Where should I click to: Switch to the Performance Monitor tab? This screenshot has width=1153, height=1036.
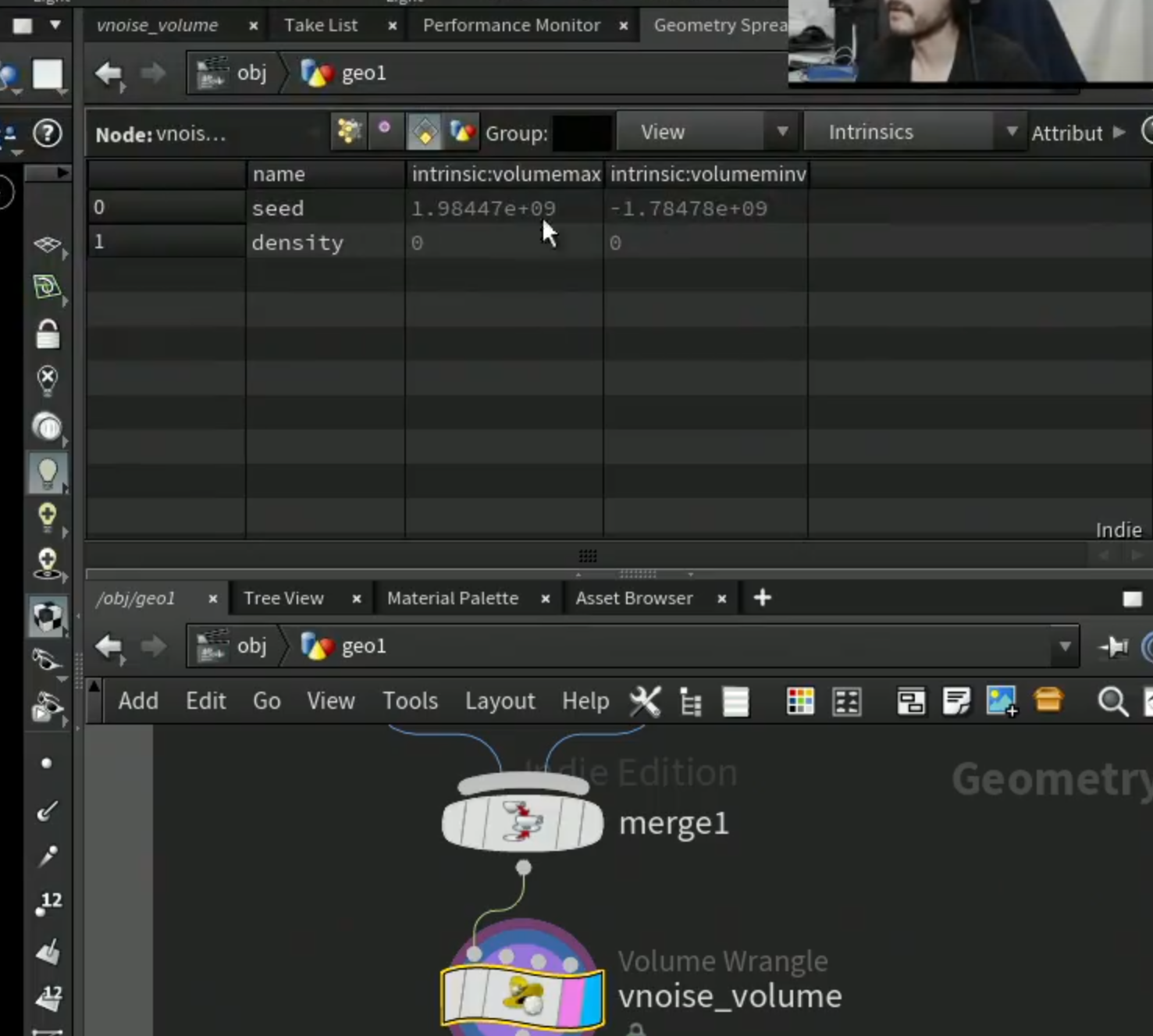(x=511, y=25)
